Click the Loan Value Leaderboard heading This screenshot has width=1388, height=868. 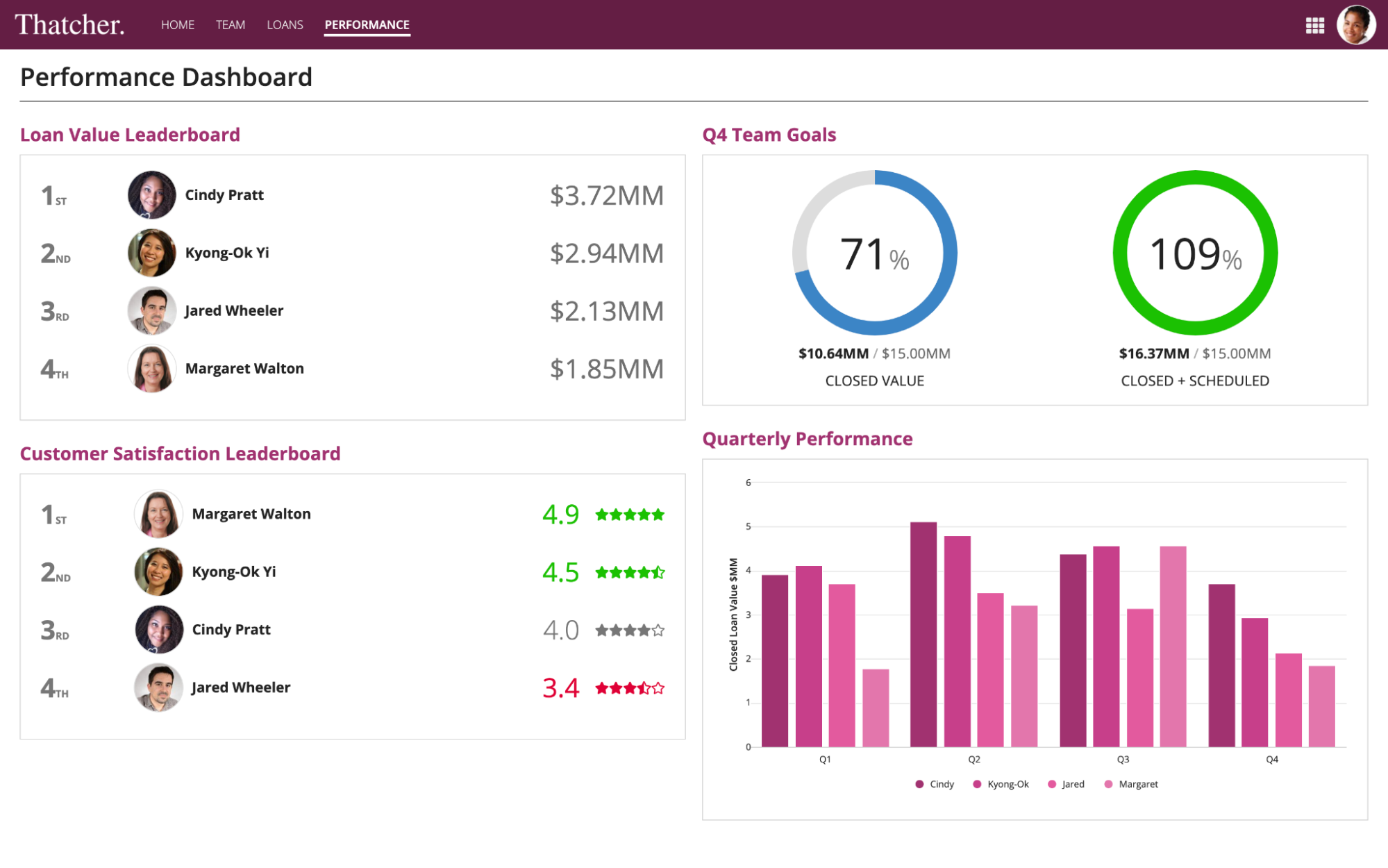click(x=130, y=135)
